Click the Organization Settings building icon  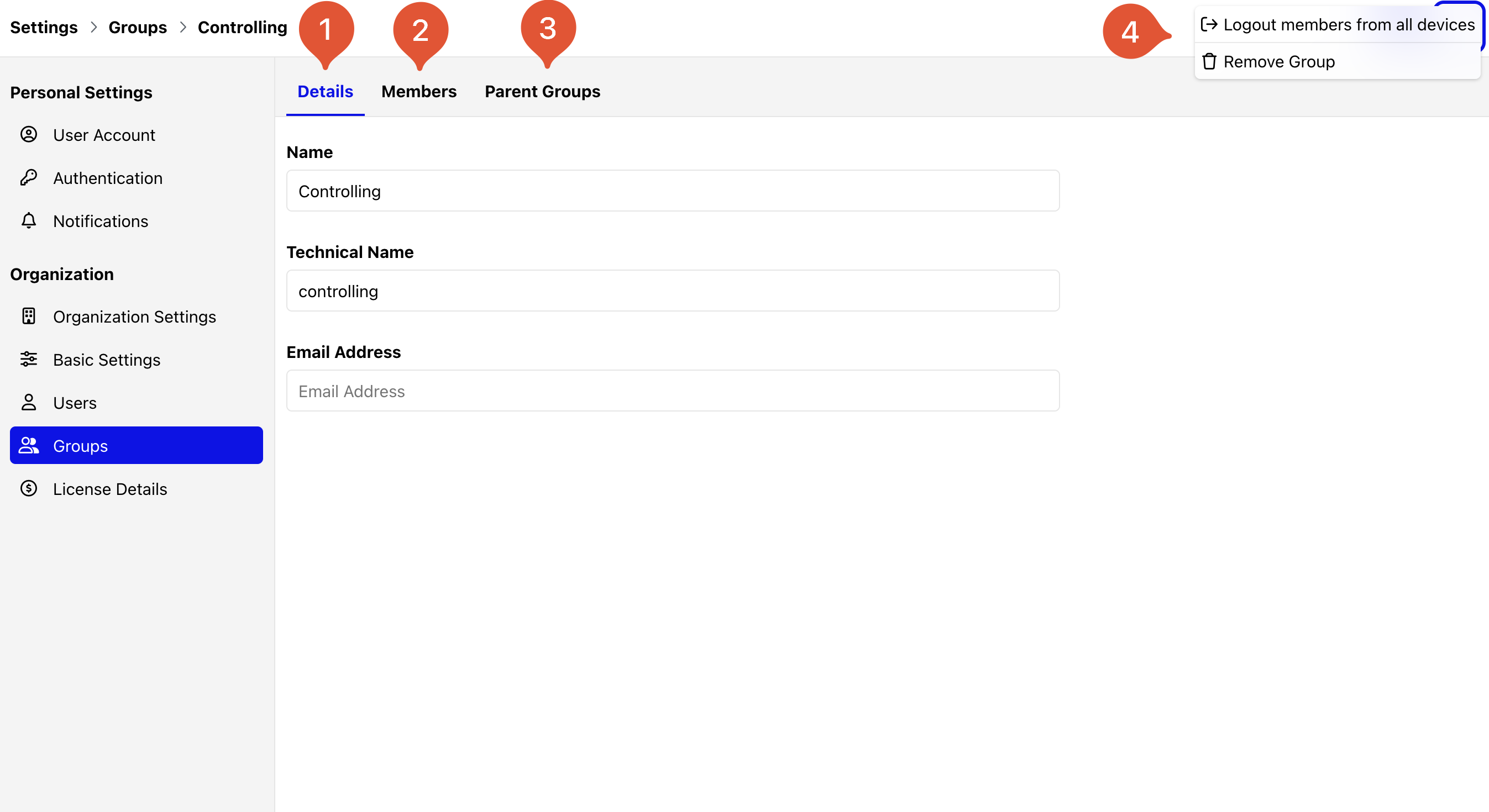point(28,317)
